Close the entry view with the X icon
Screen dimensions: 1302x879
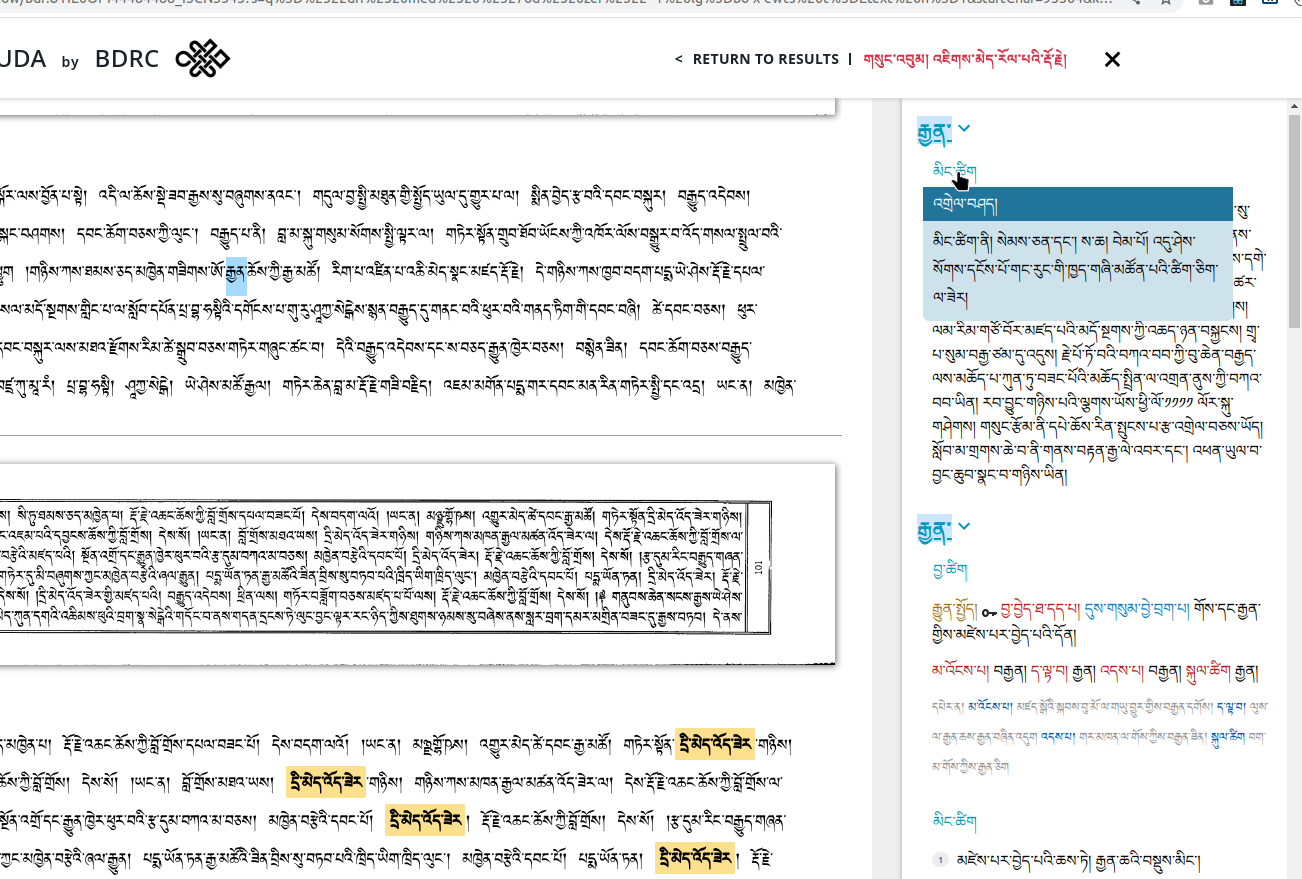pyautogui.click(x=1112, y=59)
